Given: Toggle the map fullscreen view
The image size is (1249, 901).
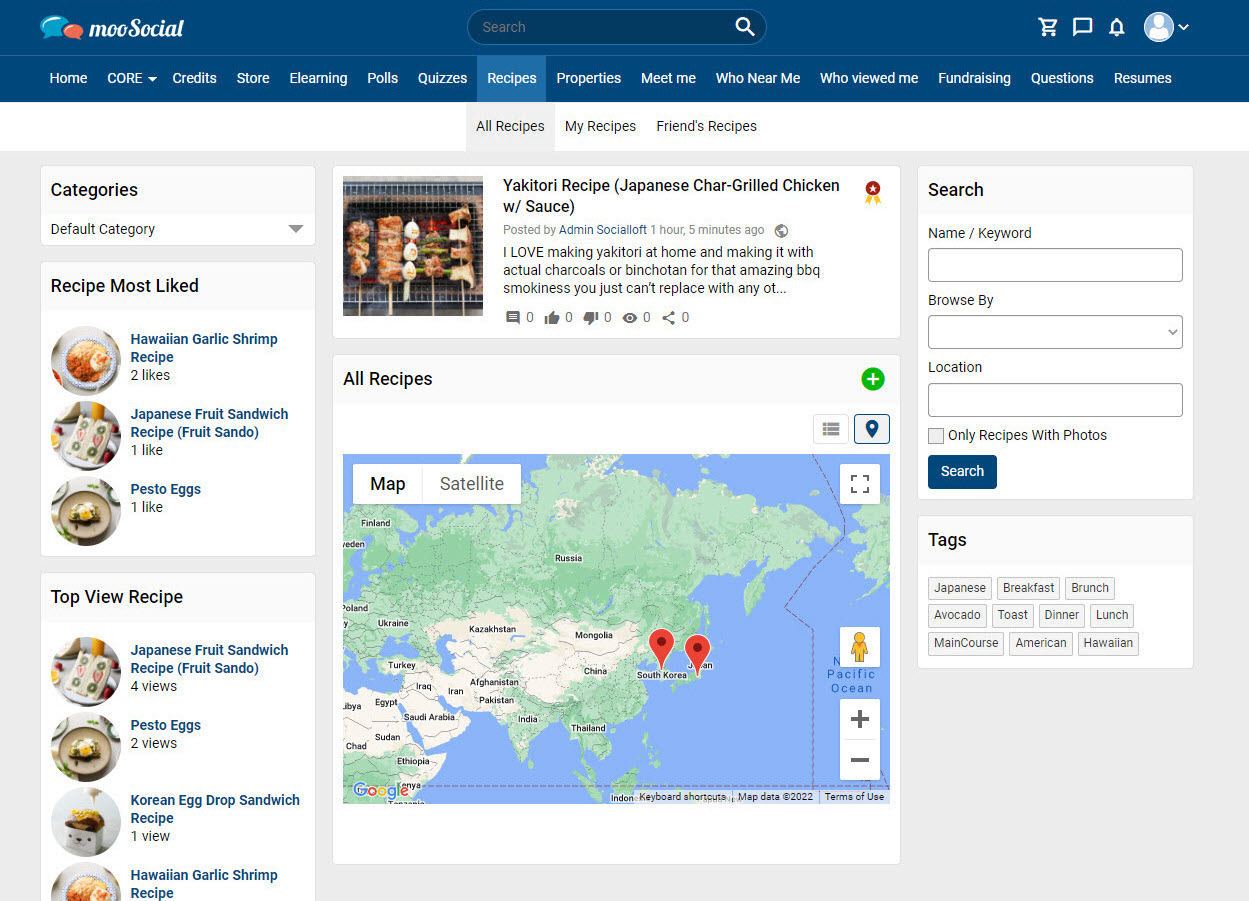Looking at the screenshot, I should tap(860, 484).
